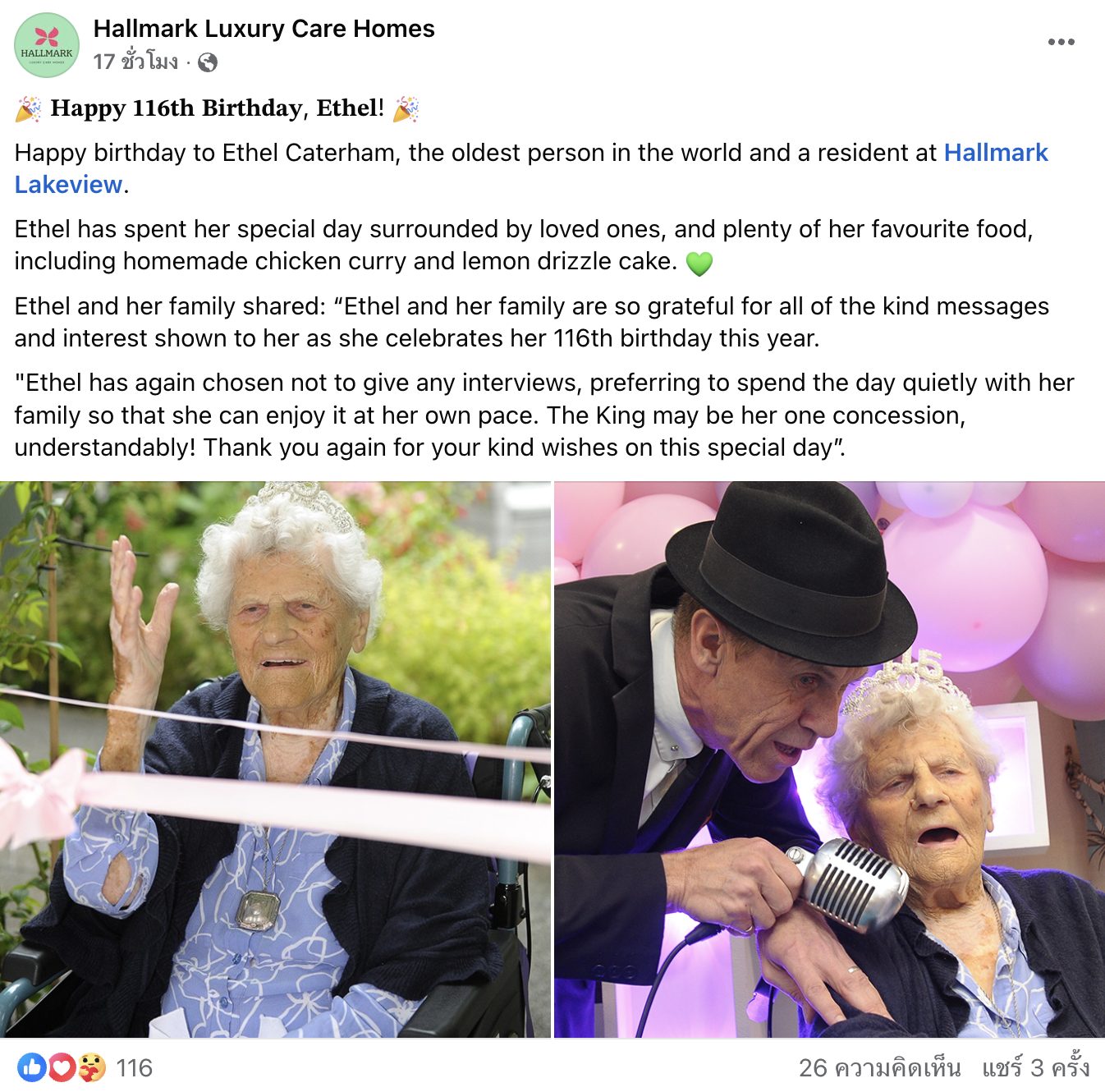Viewport: 1105px width, 1092px height.
Task: Follow the Hallmark Lakeview link
Action: pos(531,168)
